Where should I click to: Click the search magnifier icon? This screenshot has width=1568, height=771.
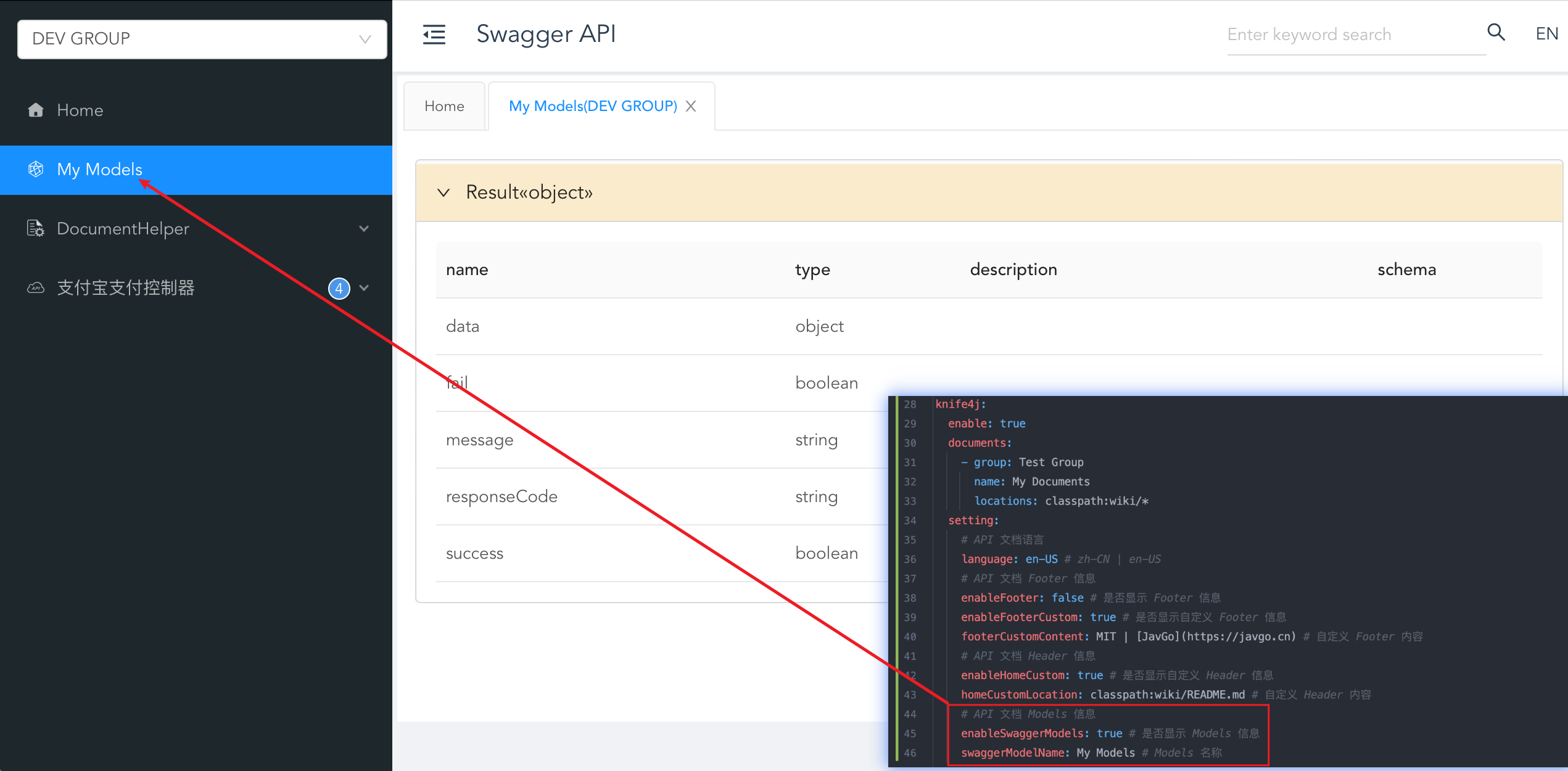point(1495,33)
